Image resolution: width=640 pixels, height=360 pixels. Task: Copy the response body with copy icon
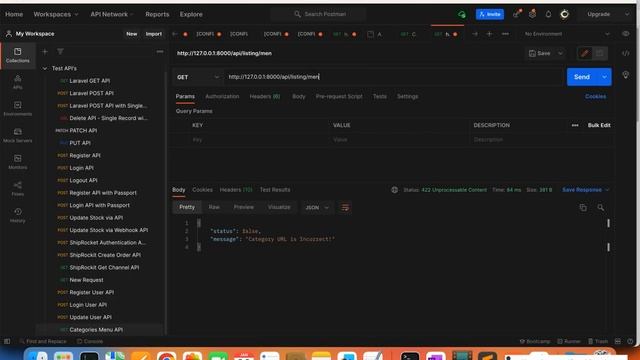click(583, 207)
